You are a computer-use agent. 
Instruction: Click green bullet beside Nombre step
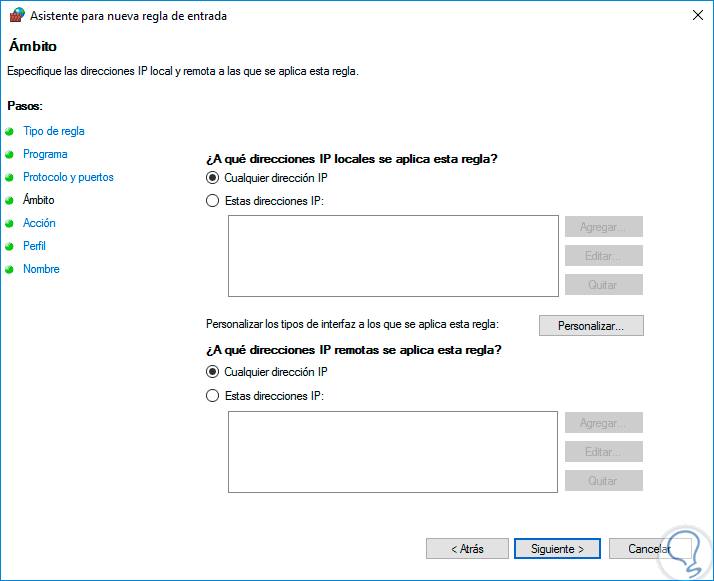10,269
